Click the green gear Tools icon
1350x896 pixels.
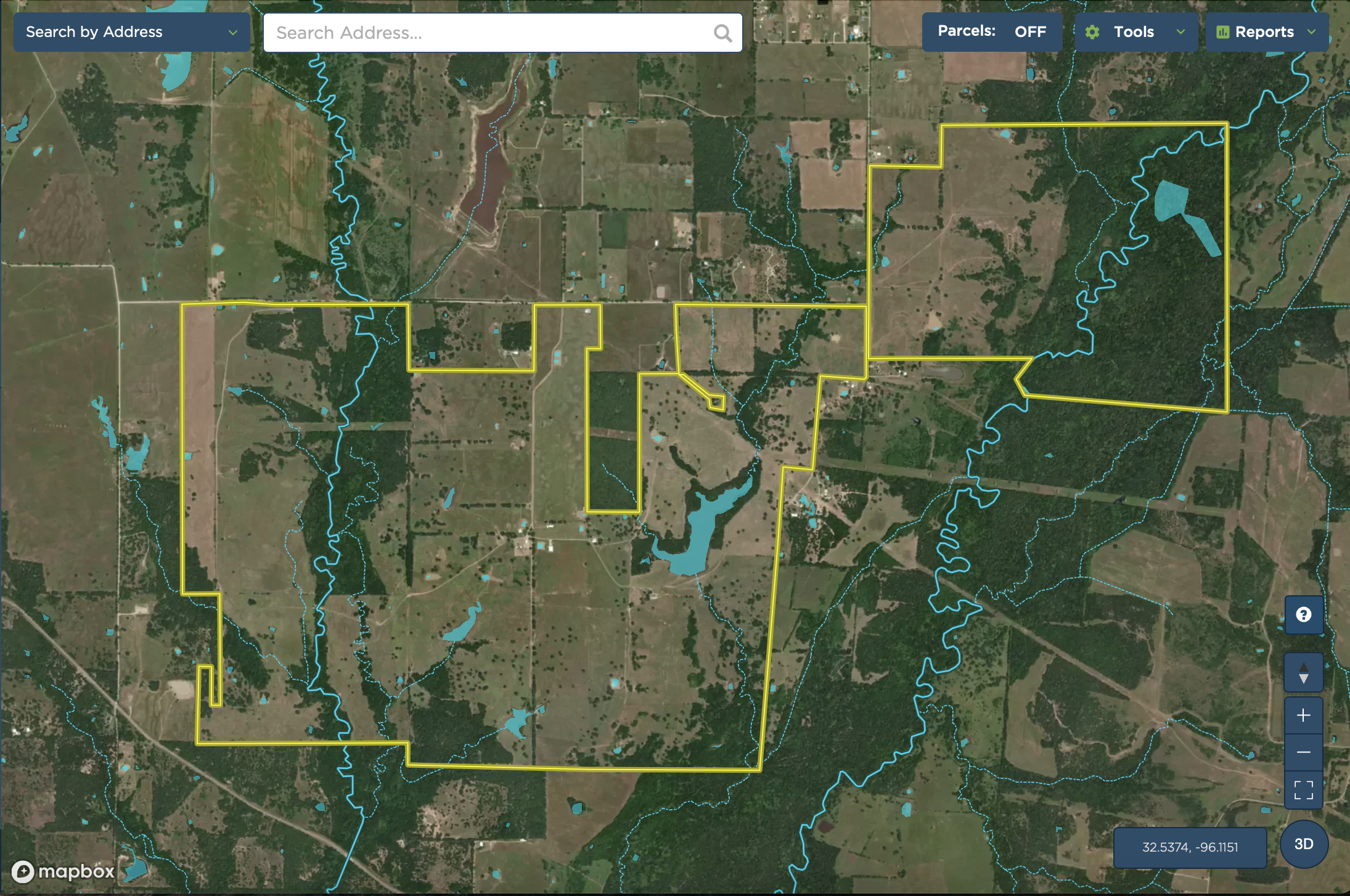point(1092,32)
